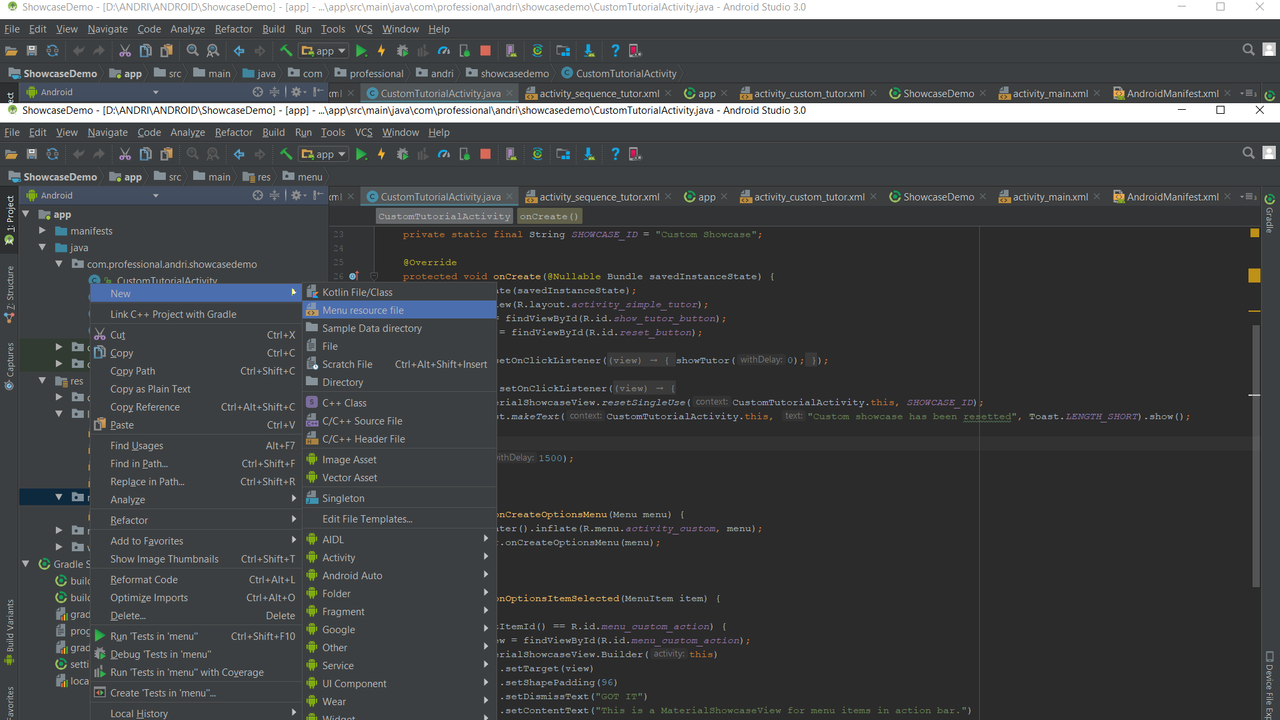
Task: Open the SDK Manager icon
Action: (x=563, y=153)
